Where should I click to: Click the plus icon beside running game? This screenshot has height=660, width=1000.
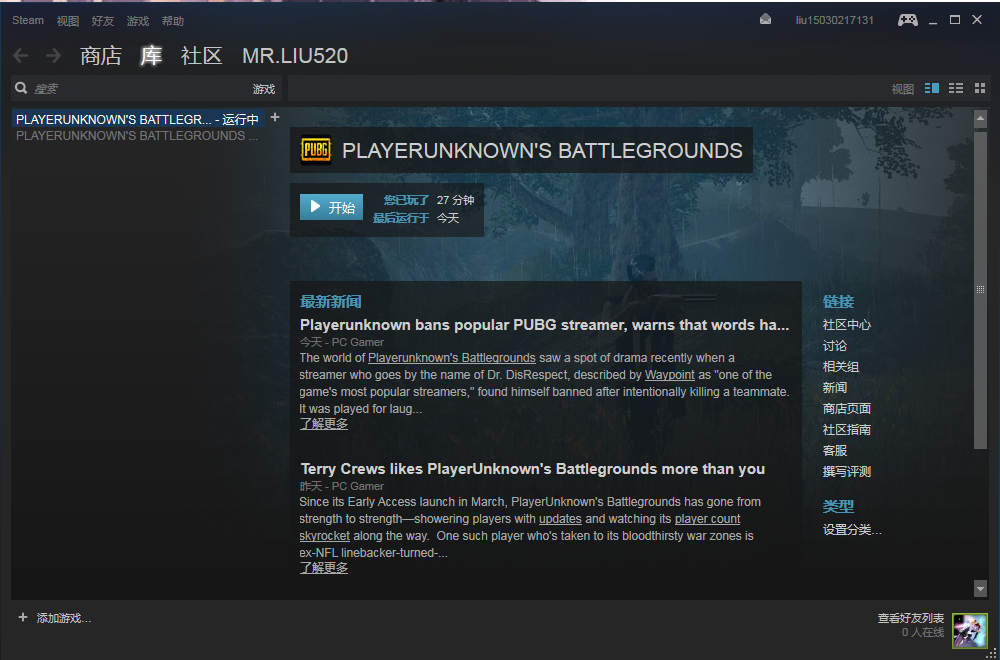[x=275, y=117]
